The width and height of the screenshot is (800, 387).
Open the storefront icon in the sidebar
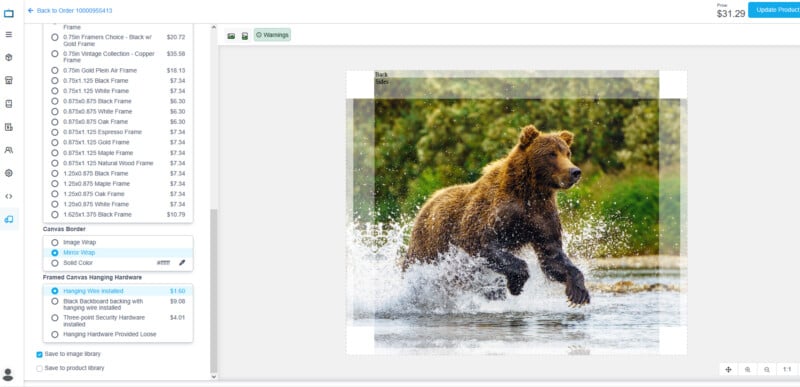(9, 80)
